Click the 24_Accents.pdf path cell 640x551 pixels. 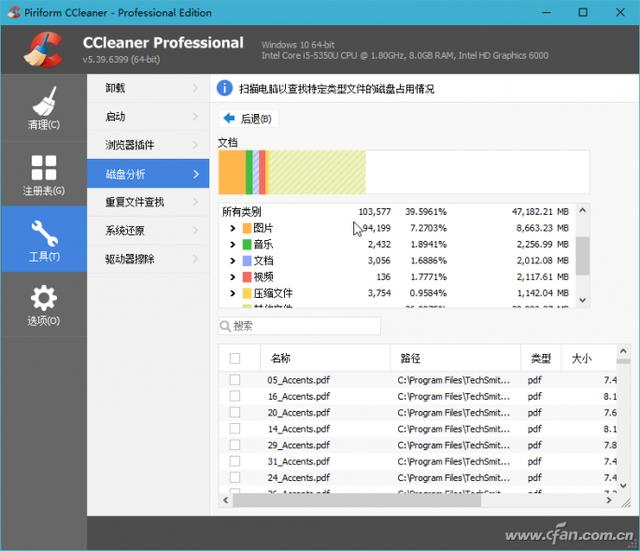coord(453,478)
